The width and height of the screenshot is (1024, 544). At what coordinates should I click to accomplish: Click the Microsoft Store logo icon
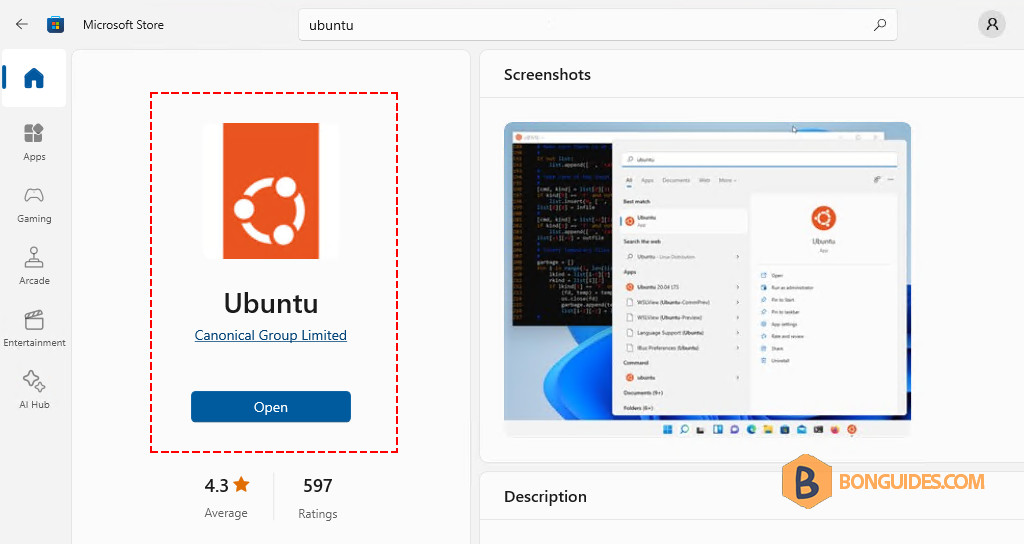[x=56, y=25]
